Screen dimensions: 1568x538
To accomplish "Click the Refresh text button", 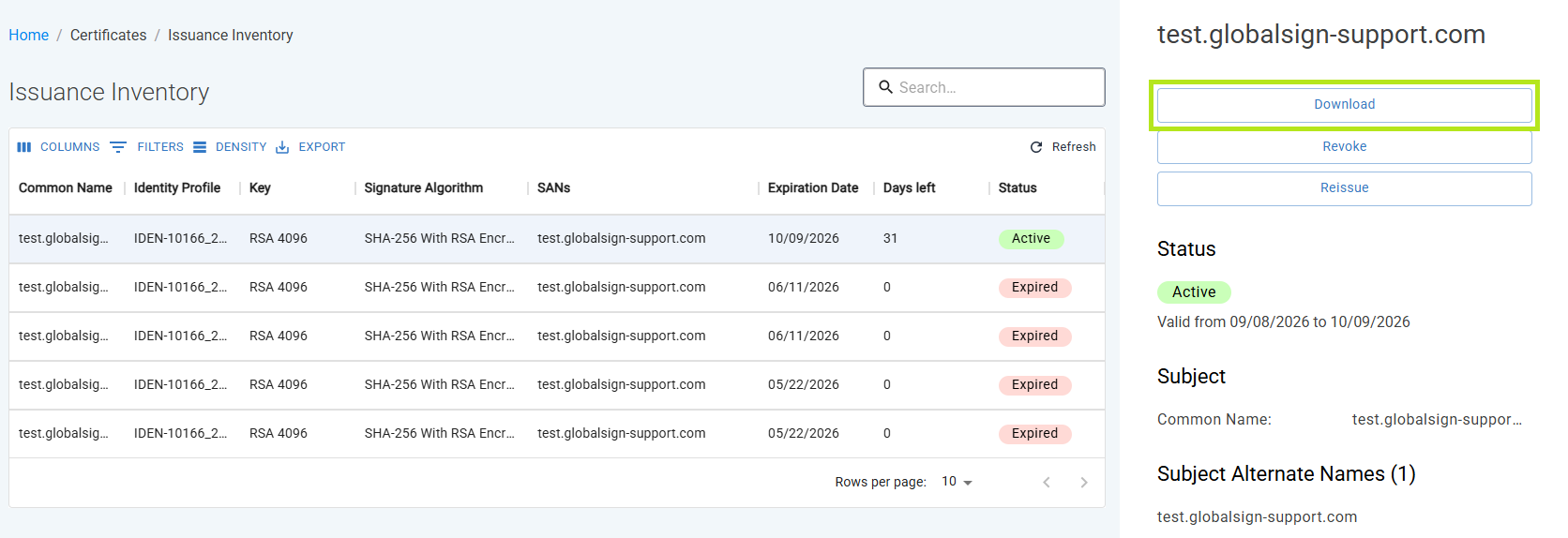I will [1074, 147].
